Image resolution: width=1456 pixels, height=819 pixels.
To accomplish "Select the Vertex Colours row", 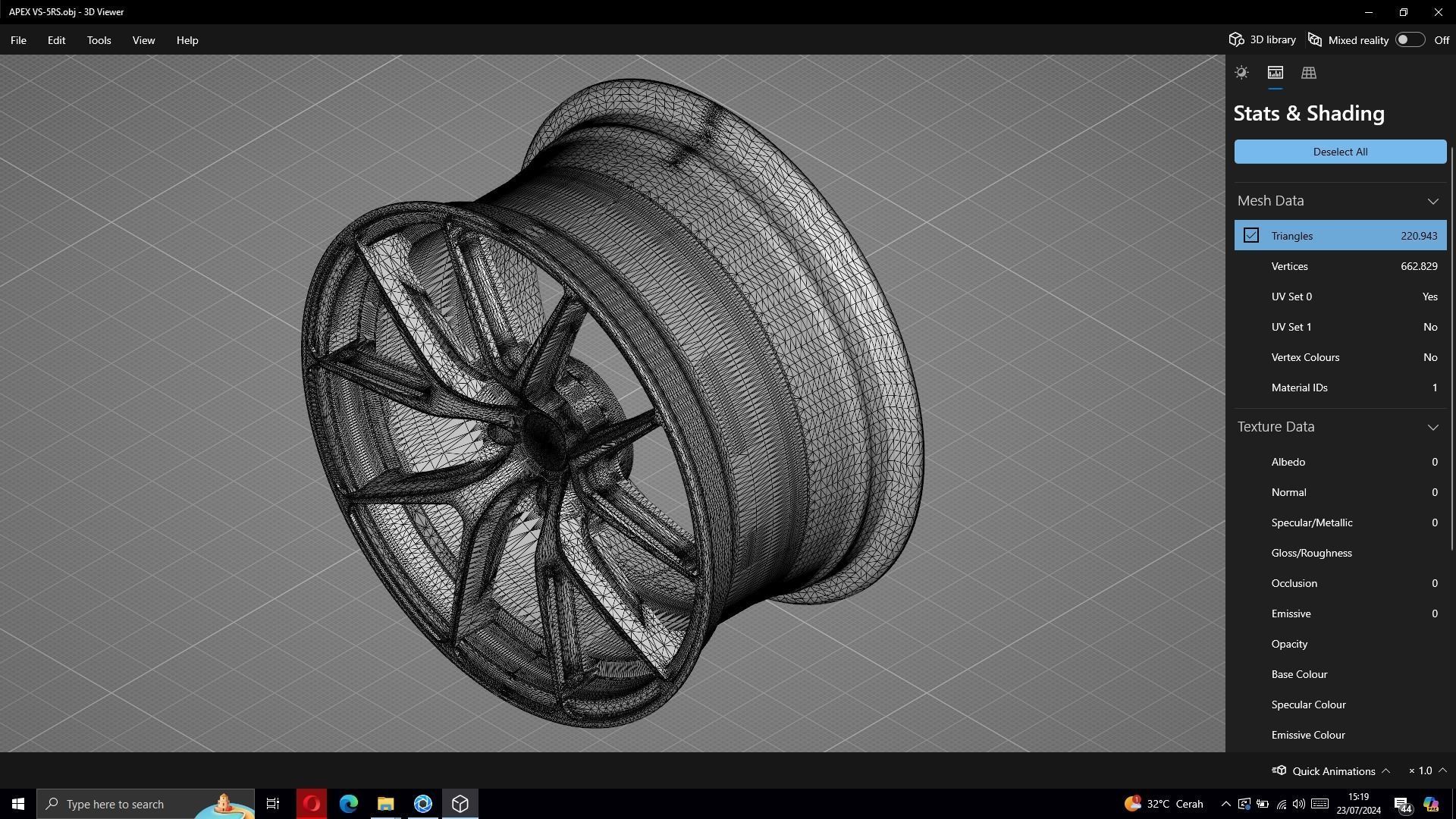I will point(1340,357).
